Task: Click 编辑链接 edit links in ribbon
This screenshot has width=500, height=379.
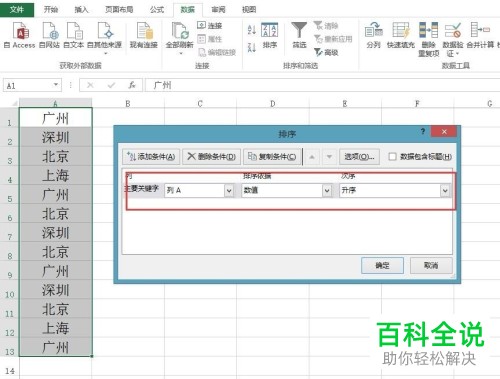Action: [x=217, y=52]
